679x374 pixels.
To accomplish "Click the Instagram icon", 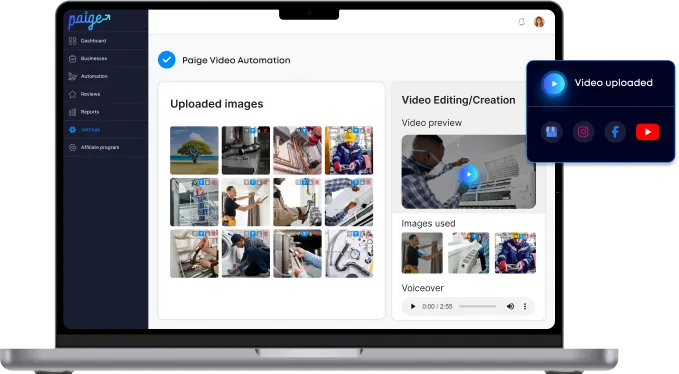I will (x=583, y=132).
